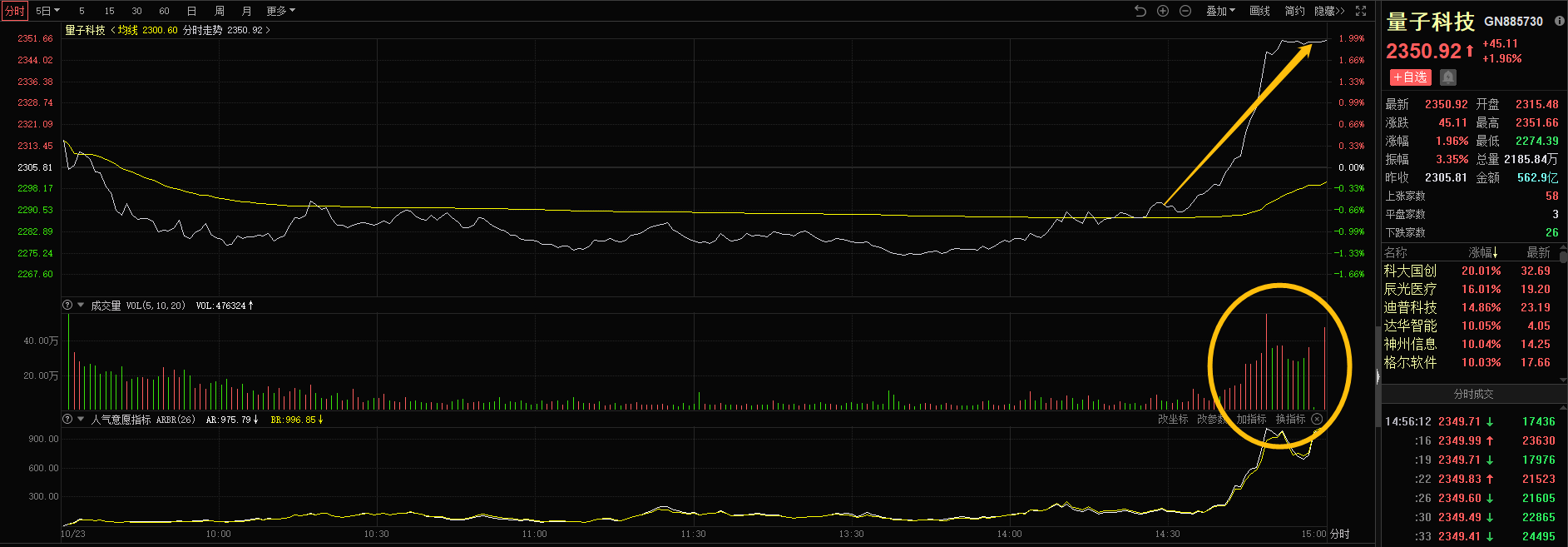
Task: Click the undo arrow icon in toolbar
Action: click(1140, 11)
